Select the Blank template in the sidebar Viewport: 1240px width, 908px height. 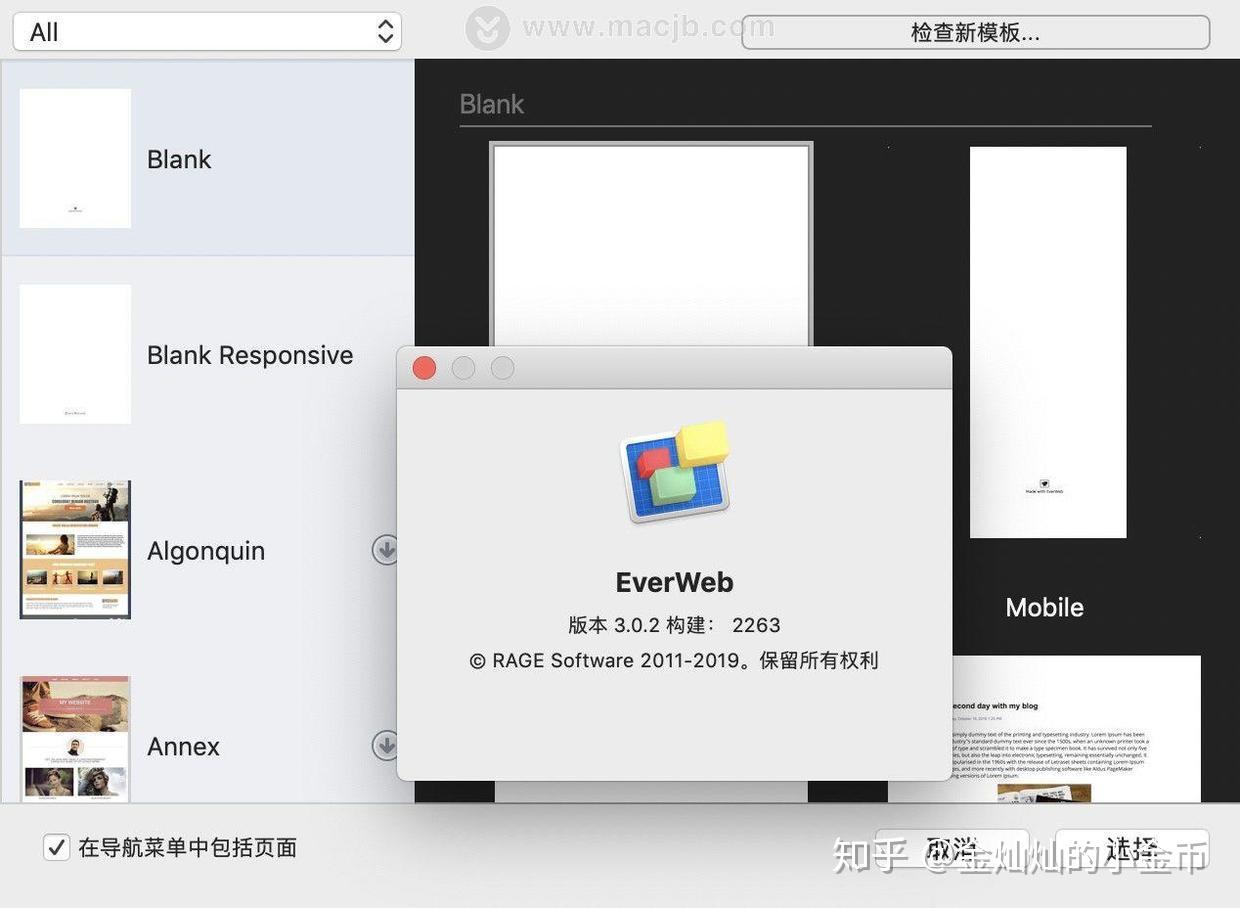click(75, 158)
